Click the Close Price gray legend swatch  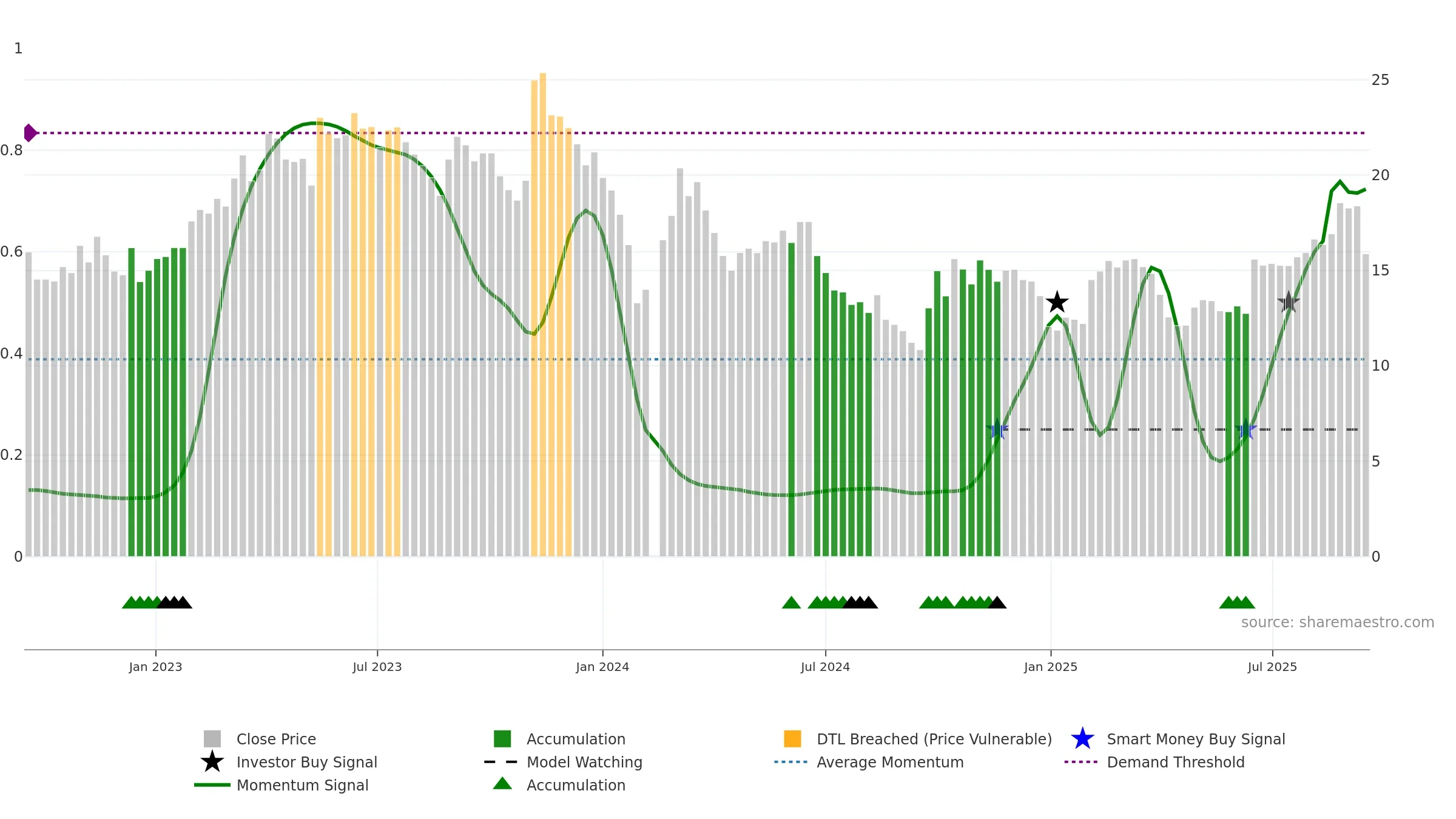[212, 739]
